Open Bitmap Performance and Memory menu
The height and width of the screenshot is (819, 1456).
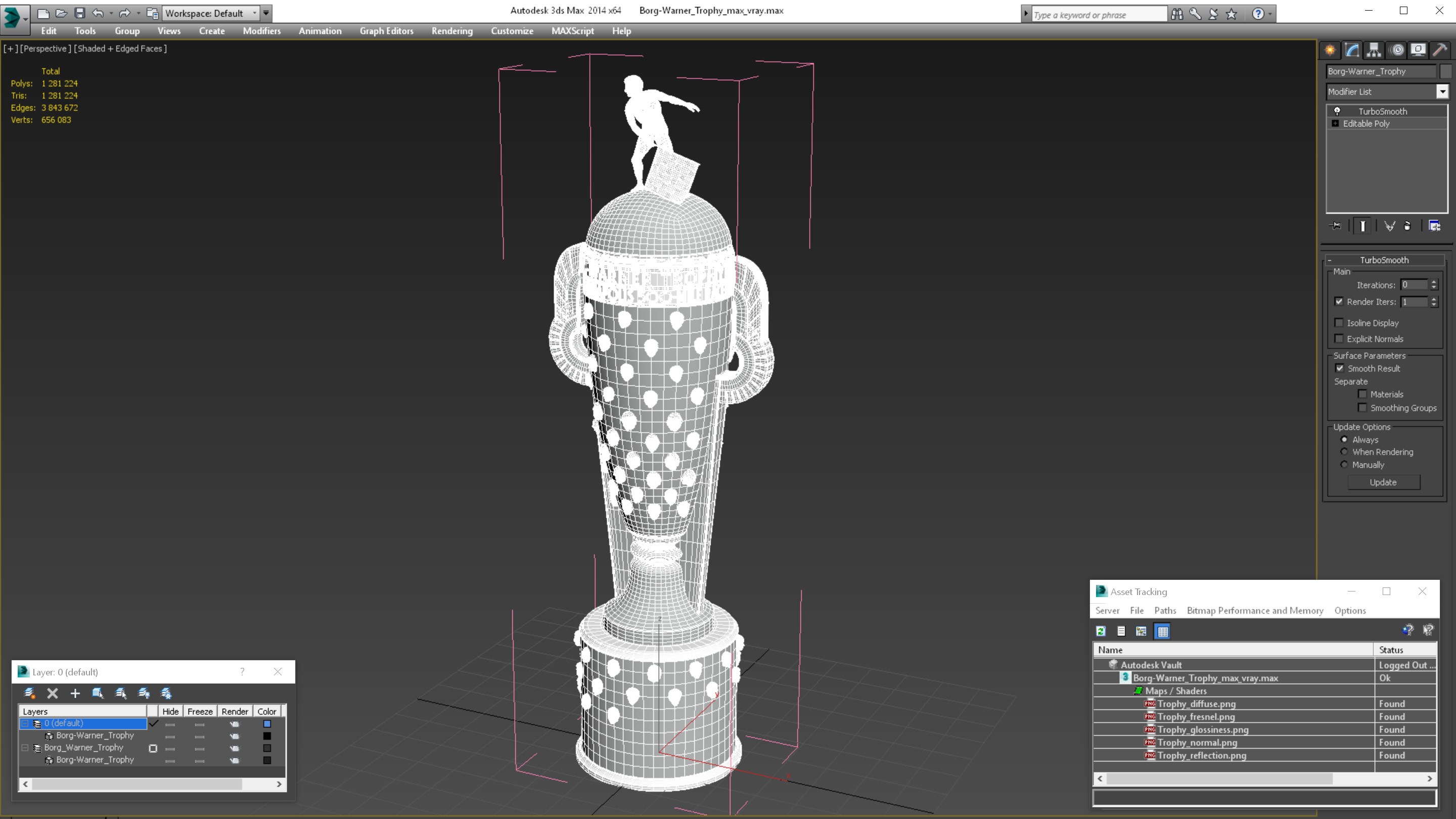click(x=1255, y=610)
